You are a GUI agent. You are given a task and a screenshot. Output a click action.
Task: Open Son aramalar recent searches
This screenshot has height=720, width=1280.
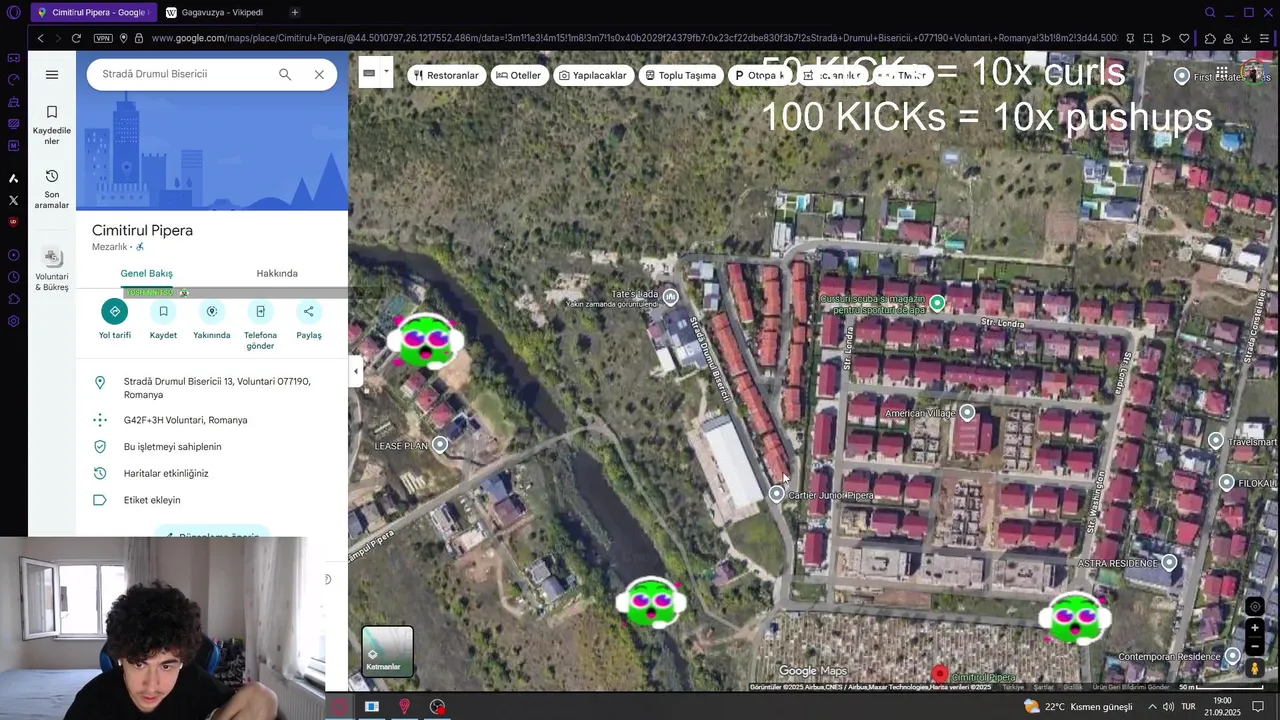[52, 189]
